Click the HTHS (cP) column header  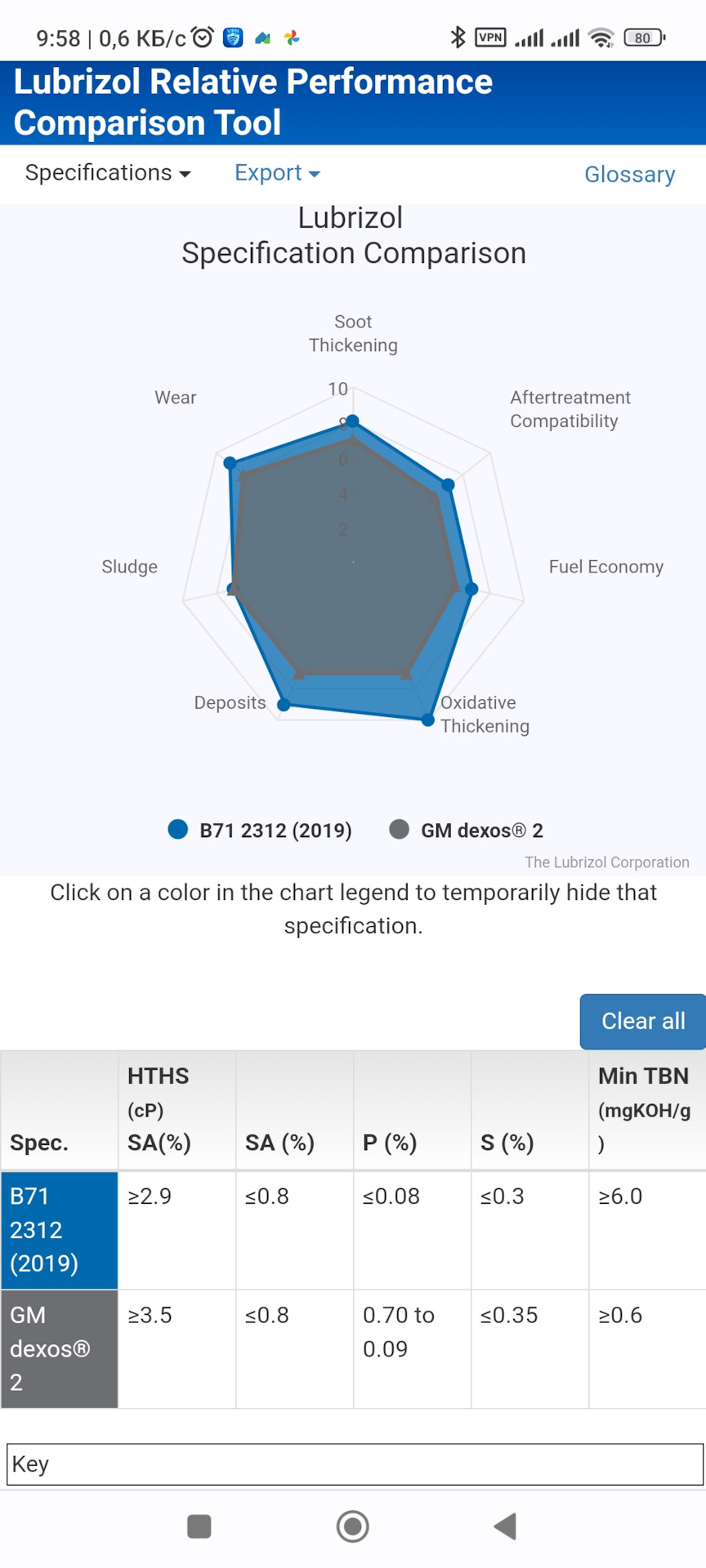(176, 1109)
